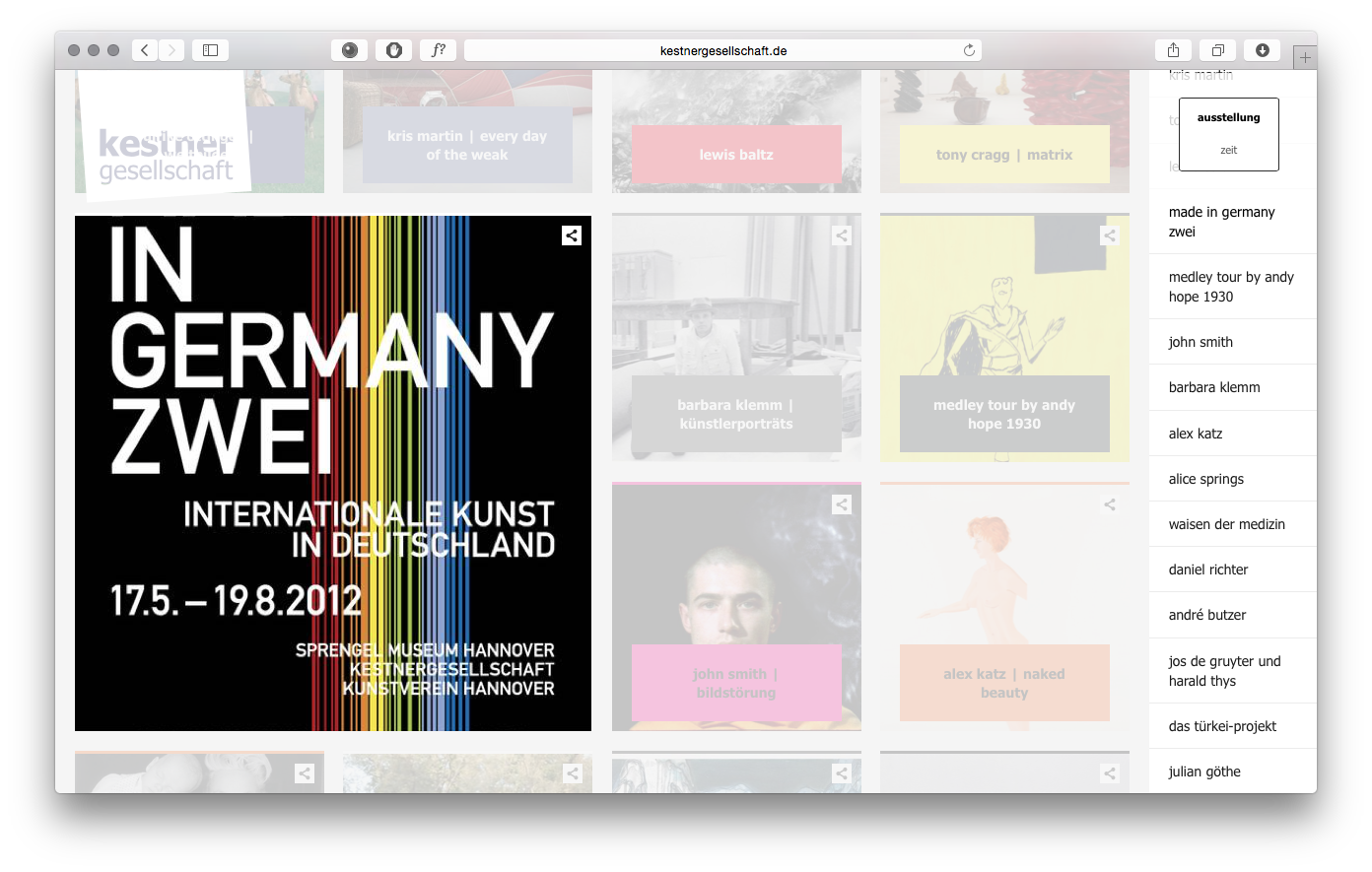Select waisen der medizin in the sidebar

tap(1233, 524)
